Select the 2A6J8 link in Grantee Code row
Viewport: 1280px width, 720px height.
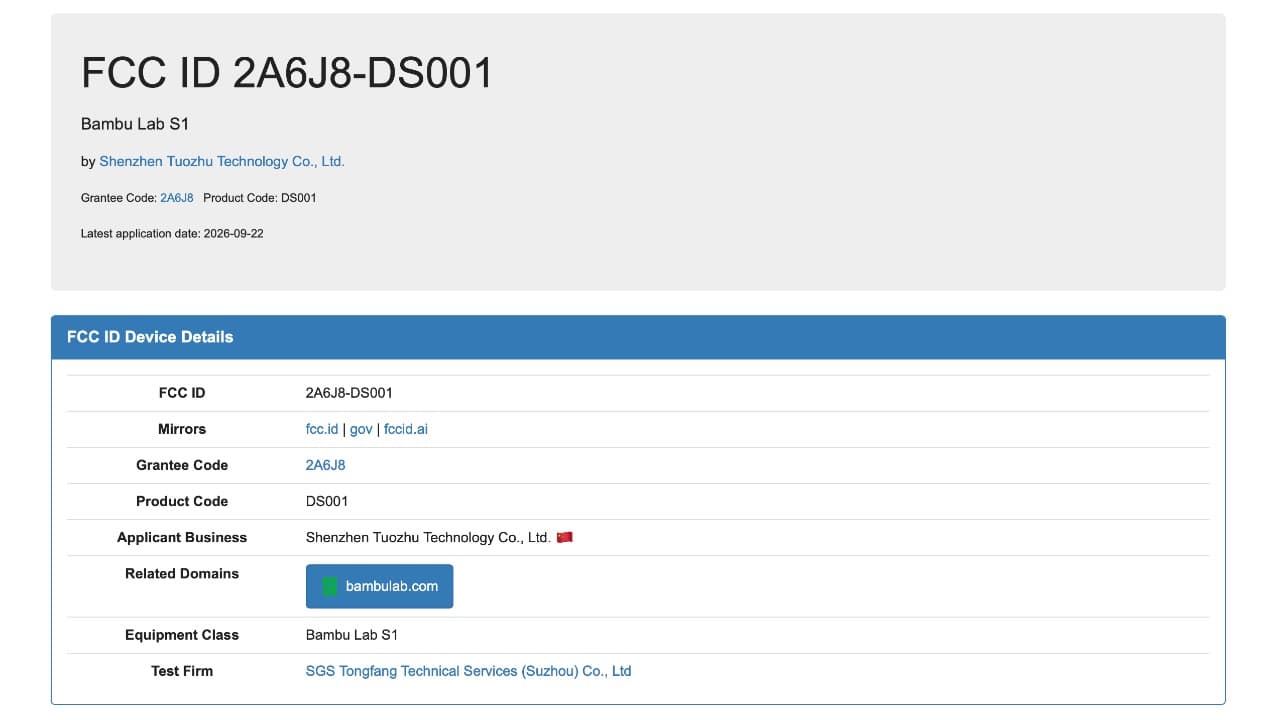click(x=326, y=465)
